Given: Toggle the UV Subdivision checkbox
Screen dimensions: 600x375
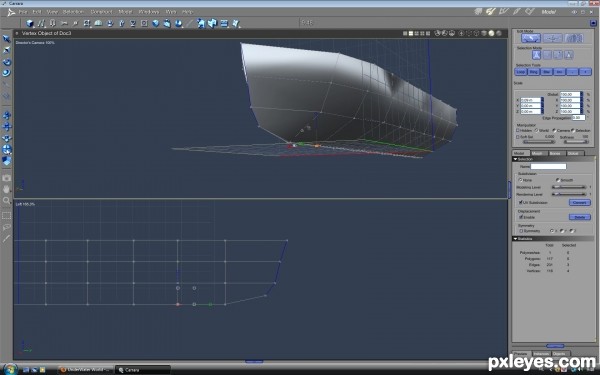Looking at the screenshot, I should (x=521, y=202).
